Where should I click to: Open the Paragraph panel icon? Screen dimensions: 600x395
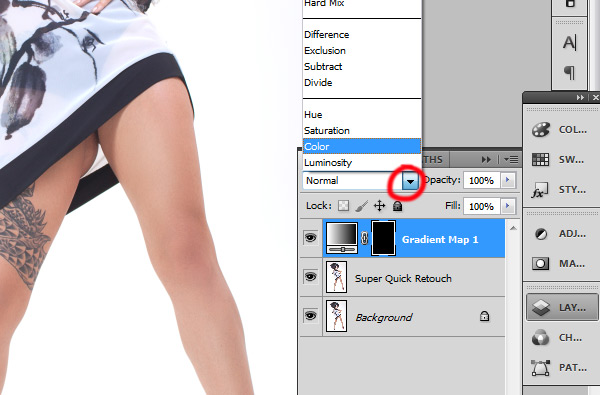click(x=569, y=72)
